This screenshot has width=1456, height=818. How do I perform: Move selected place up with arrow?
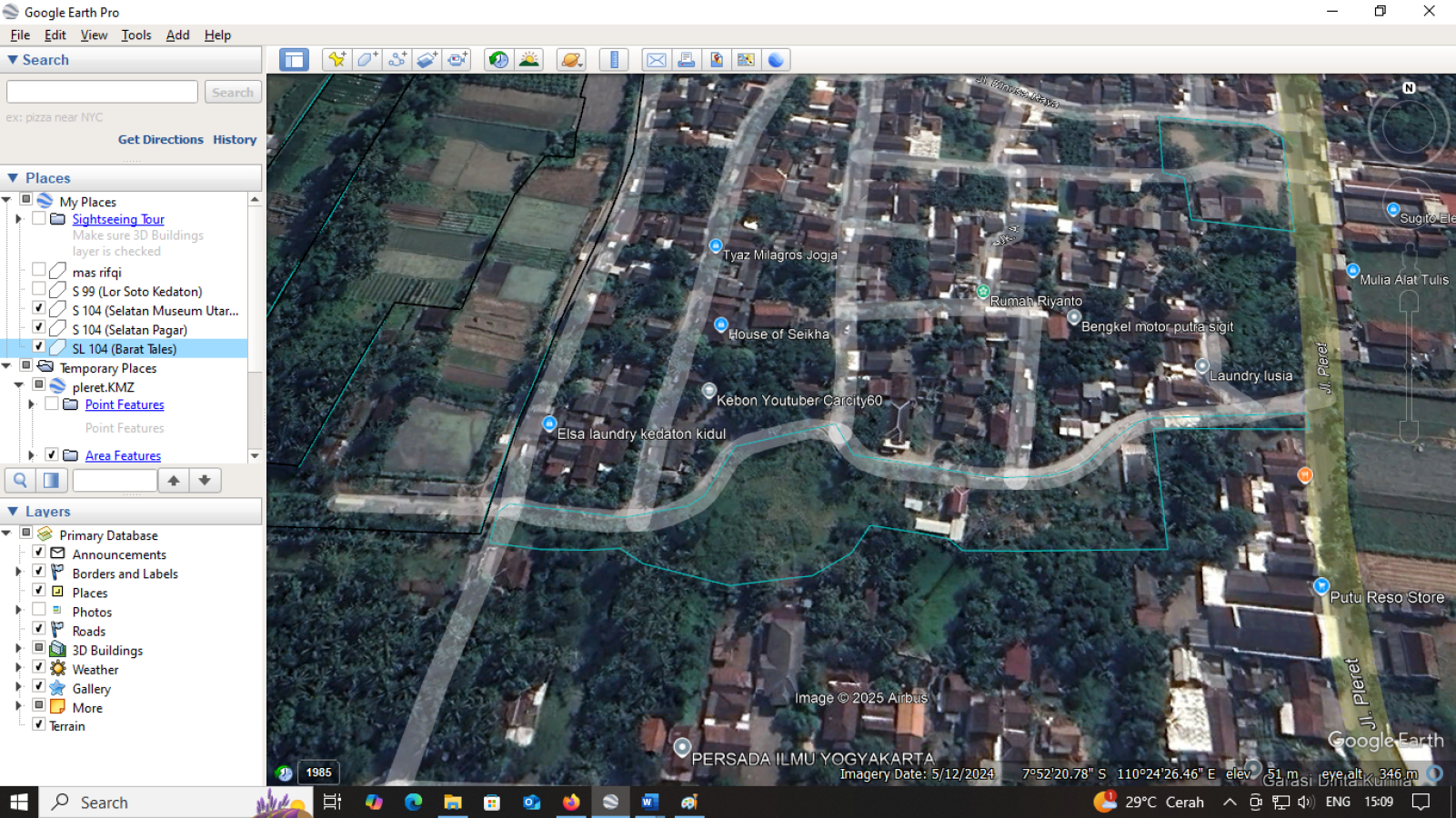pyautogui.click(x=173, y=480)
